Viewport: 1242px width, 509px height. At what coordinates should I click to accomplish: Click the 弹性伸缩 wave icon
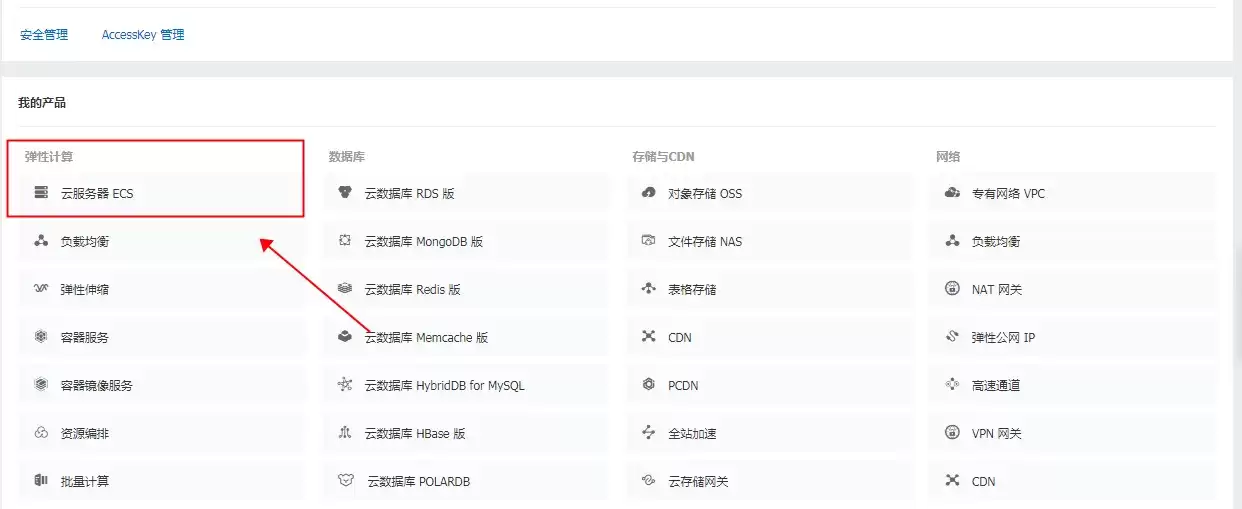41,289
